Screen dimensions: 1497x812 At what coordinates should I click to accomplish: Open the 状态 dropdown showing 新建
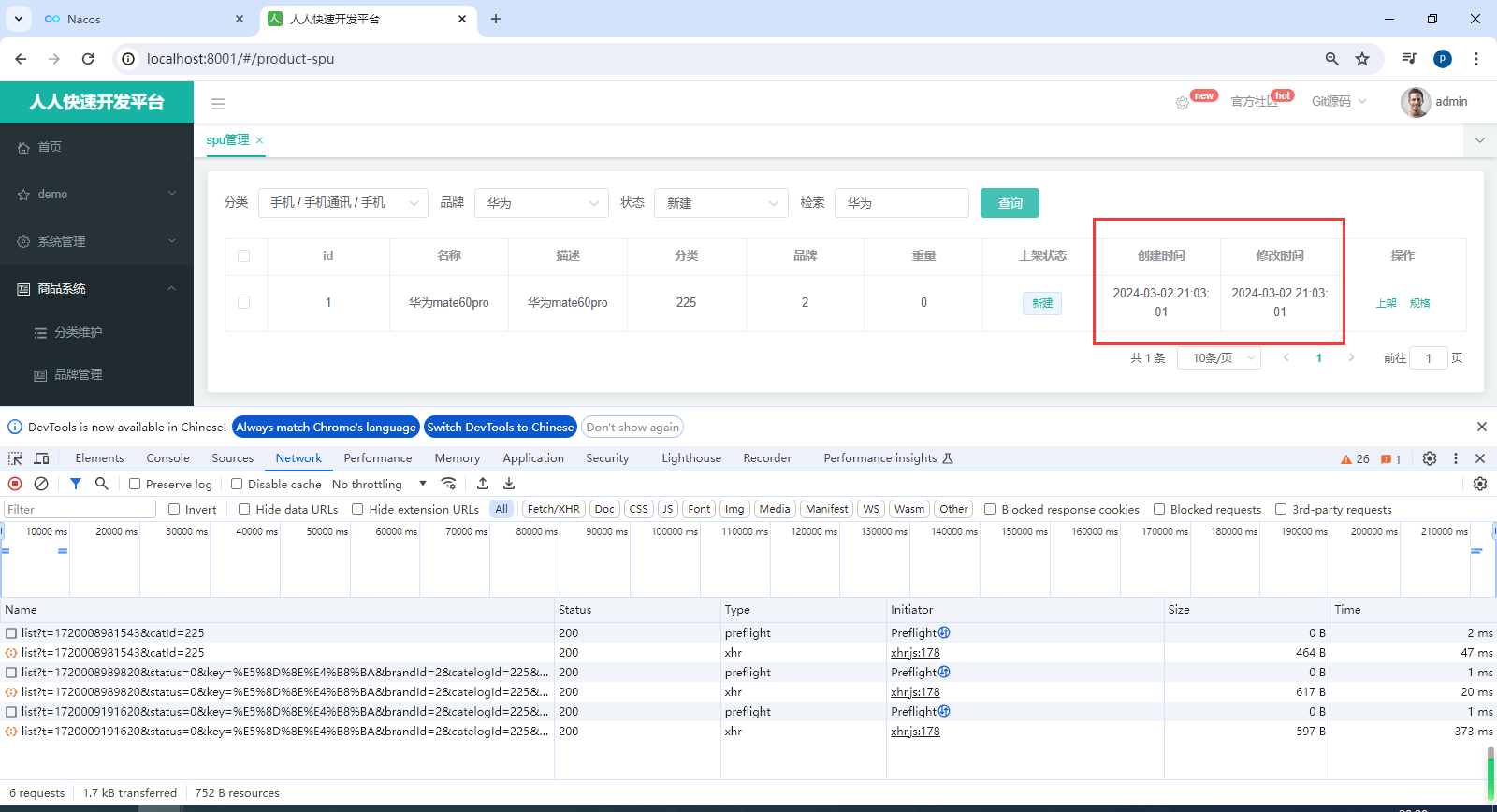(721, 203)
